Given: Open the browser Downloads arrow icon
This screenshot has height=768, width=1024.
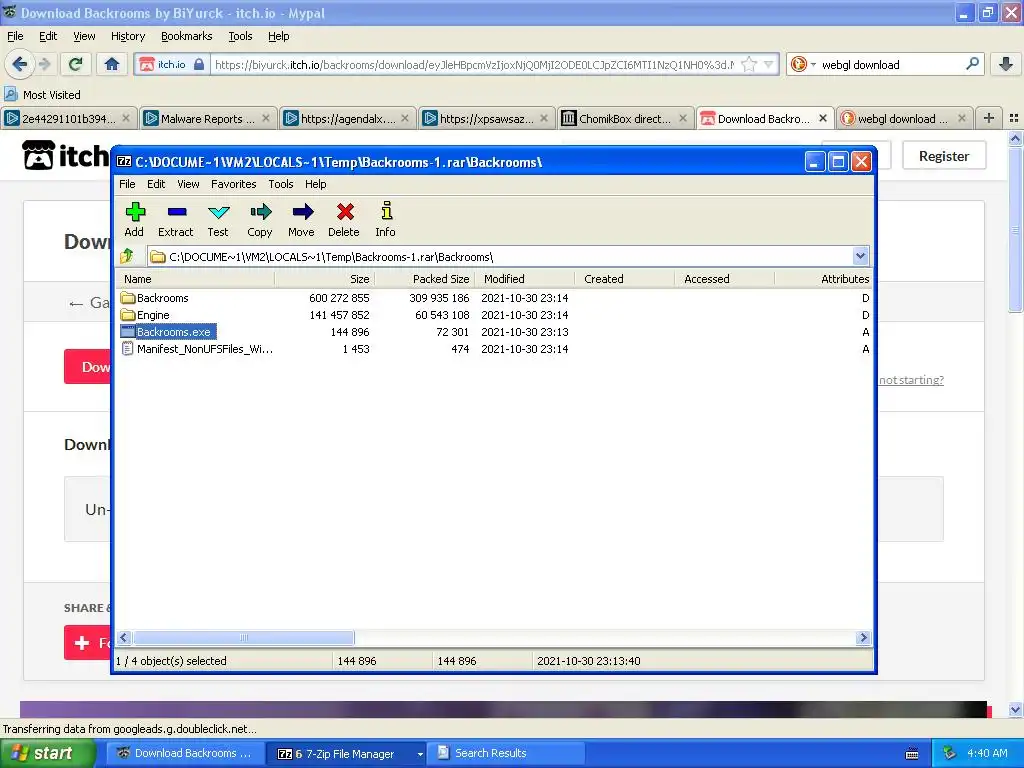Looking at the screenshot, I should 1006,64.
